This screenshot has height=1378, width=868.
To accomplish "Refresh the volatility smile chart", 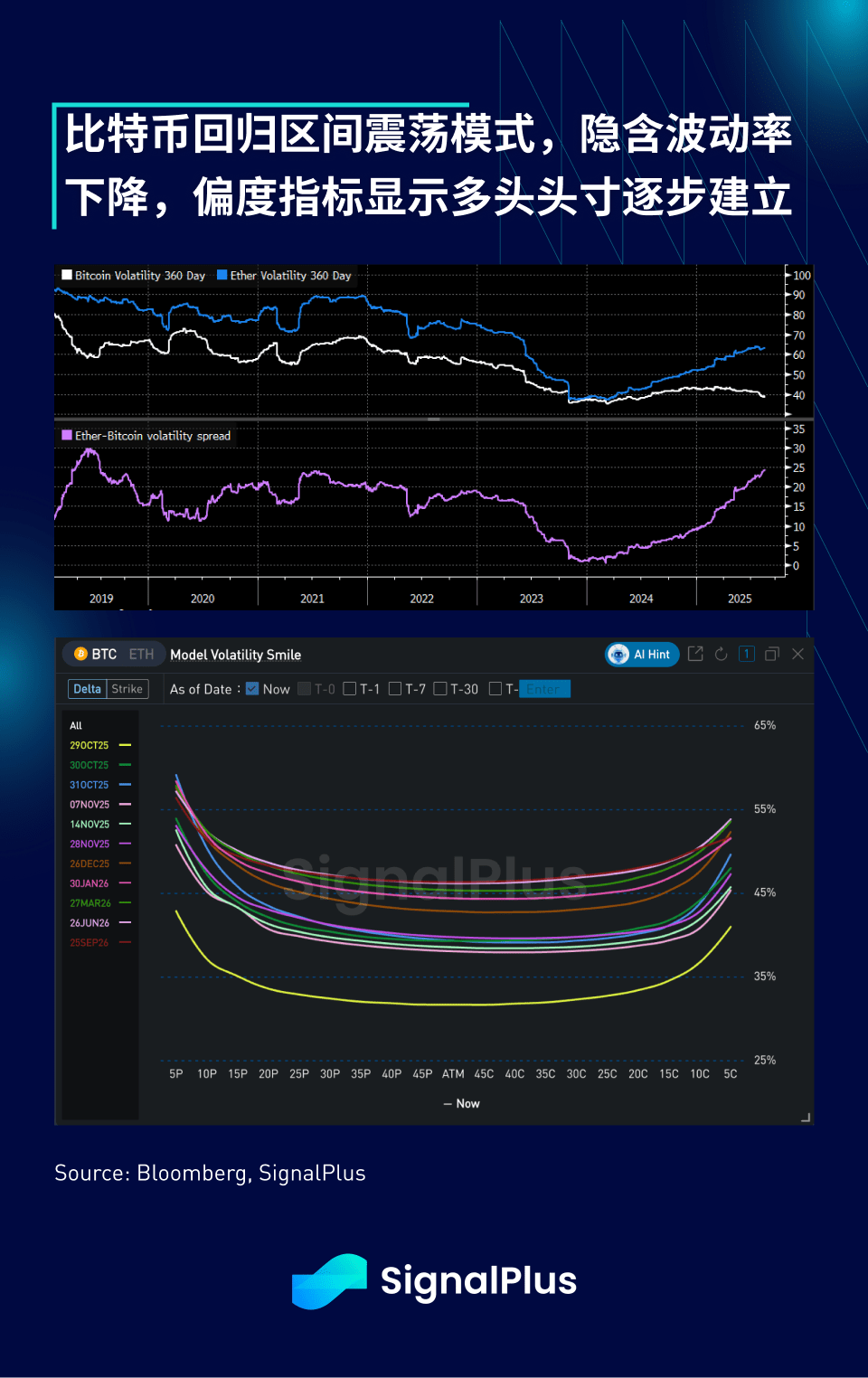I will point(721,654).
